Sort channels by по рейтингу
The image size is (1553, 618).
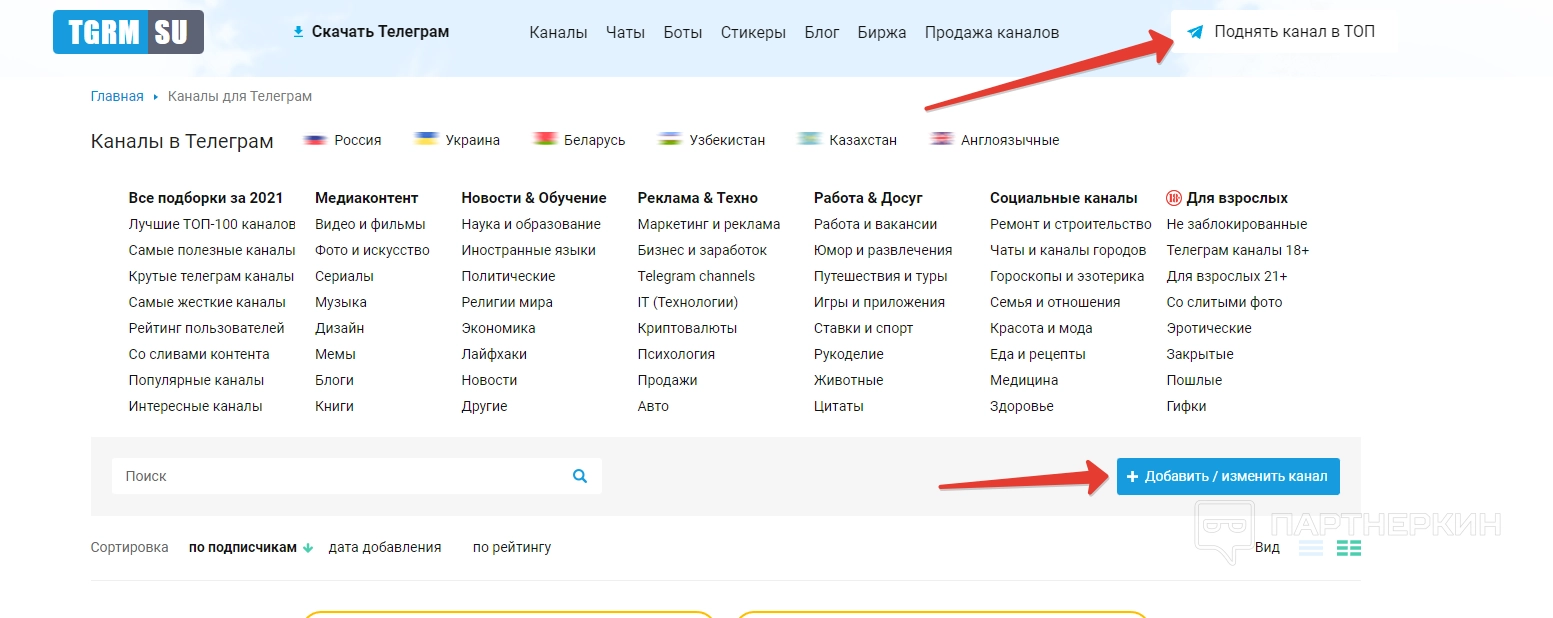(511, 547)
